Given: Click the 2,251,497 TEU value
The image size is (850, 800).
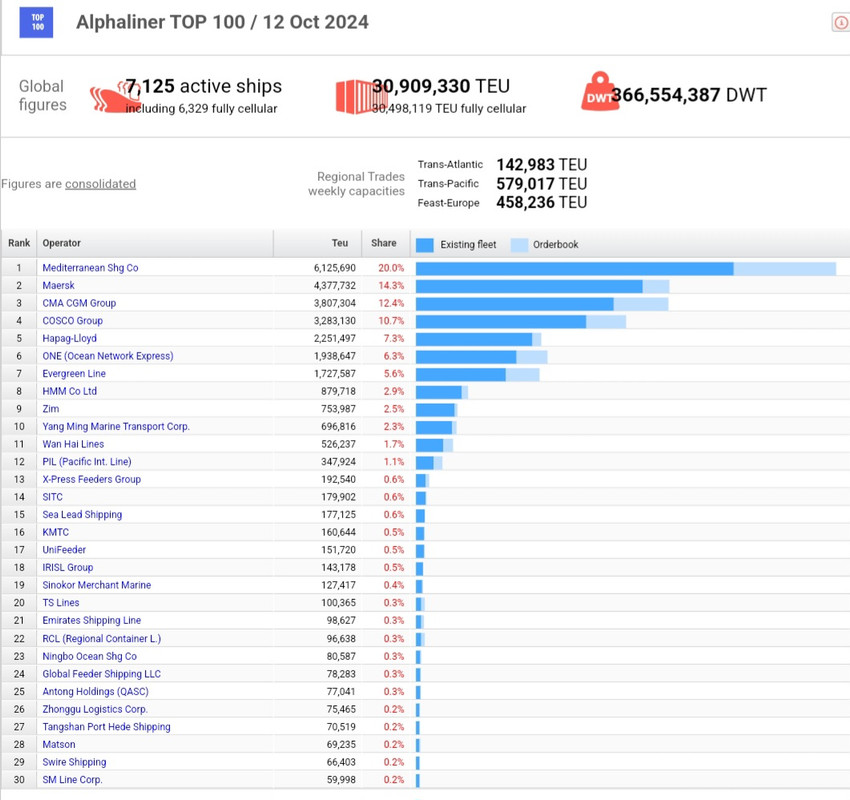Looking at the screenshot, I should [334, 338].
